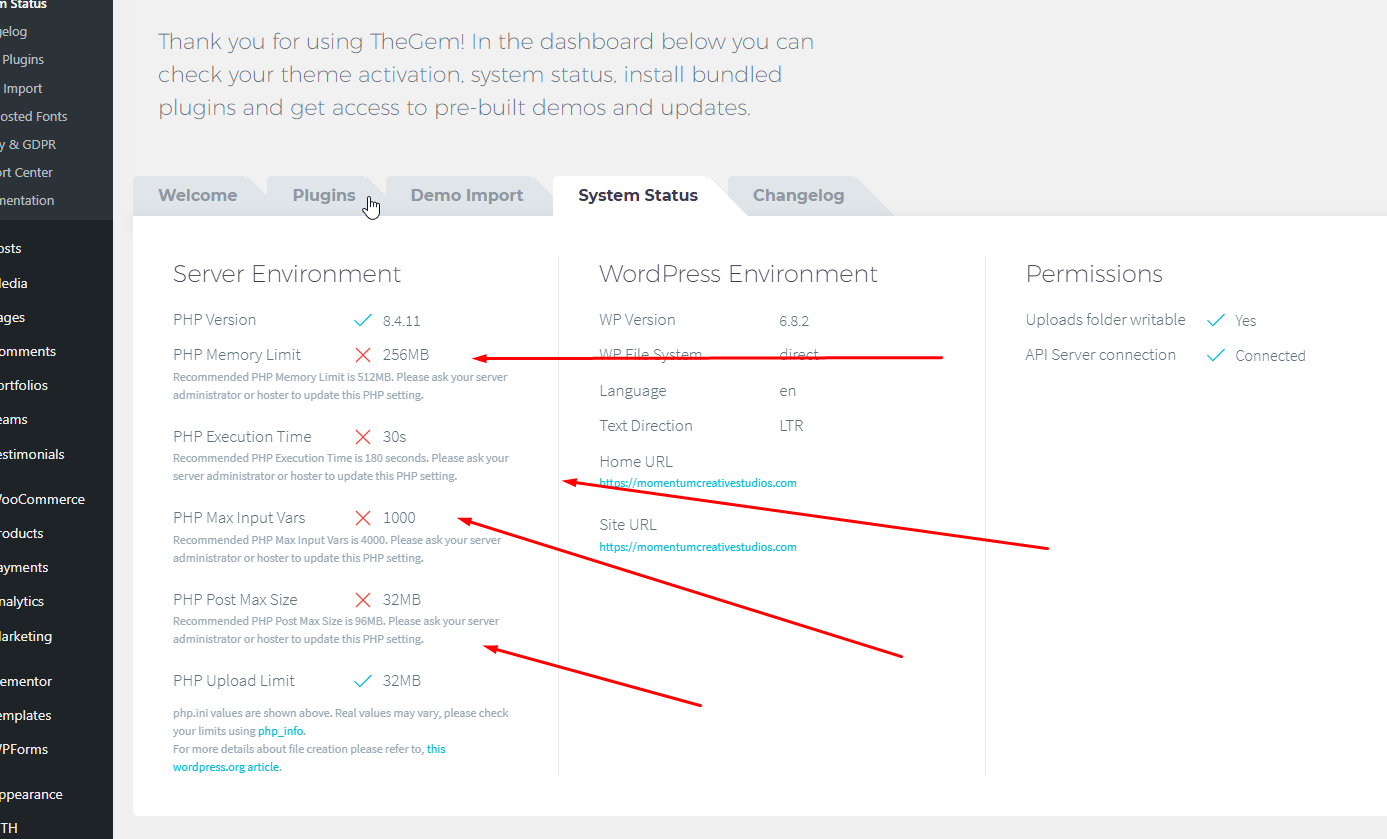Switch to the Welcome tab

coord(198,196)
